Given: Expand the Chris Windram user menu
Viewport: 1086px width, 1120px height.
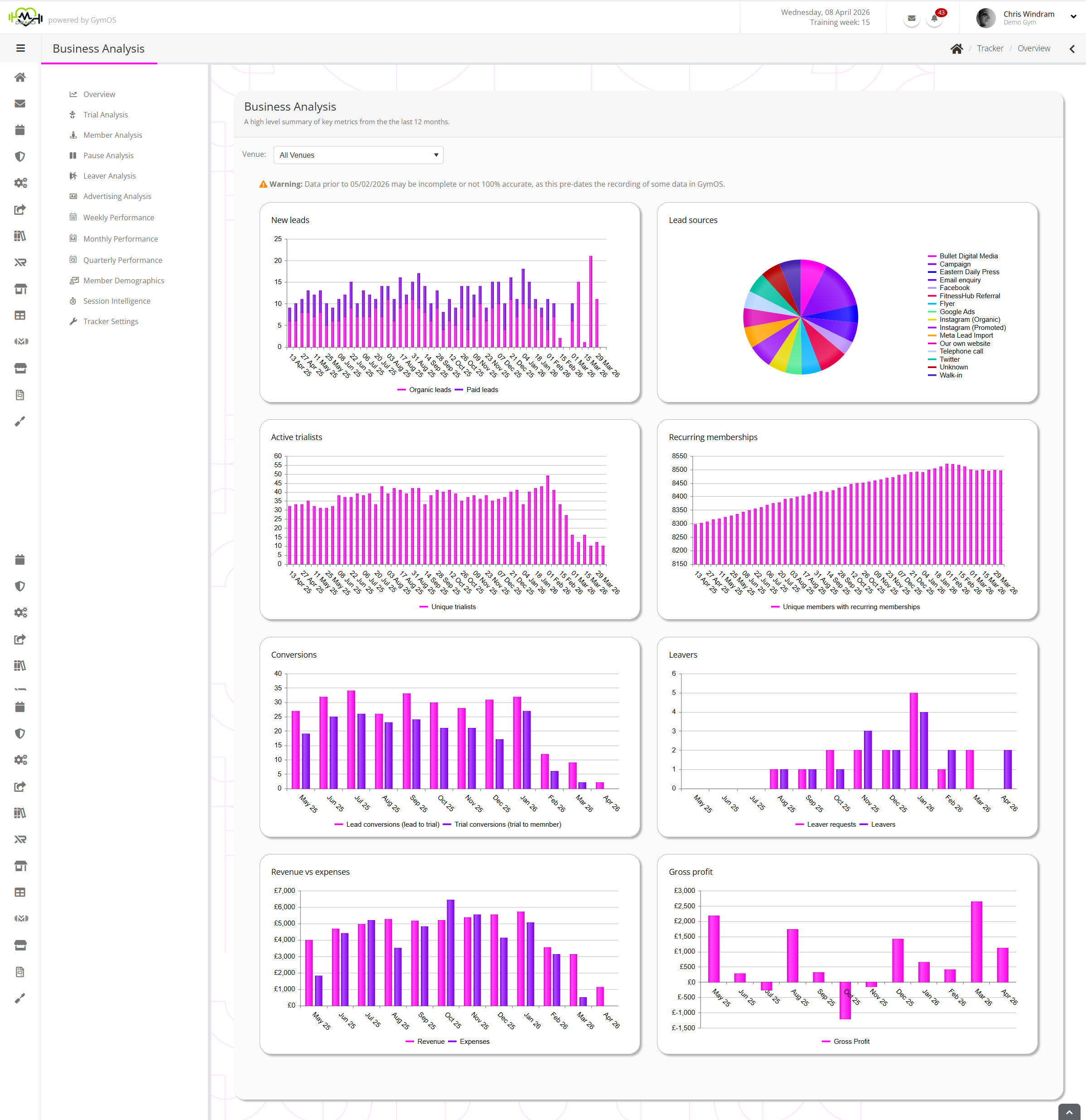Looking at the screenshot, I should coord(1073,17).
